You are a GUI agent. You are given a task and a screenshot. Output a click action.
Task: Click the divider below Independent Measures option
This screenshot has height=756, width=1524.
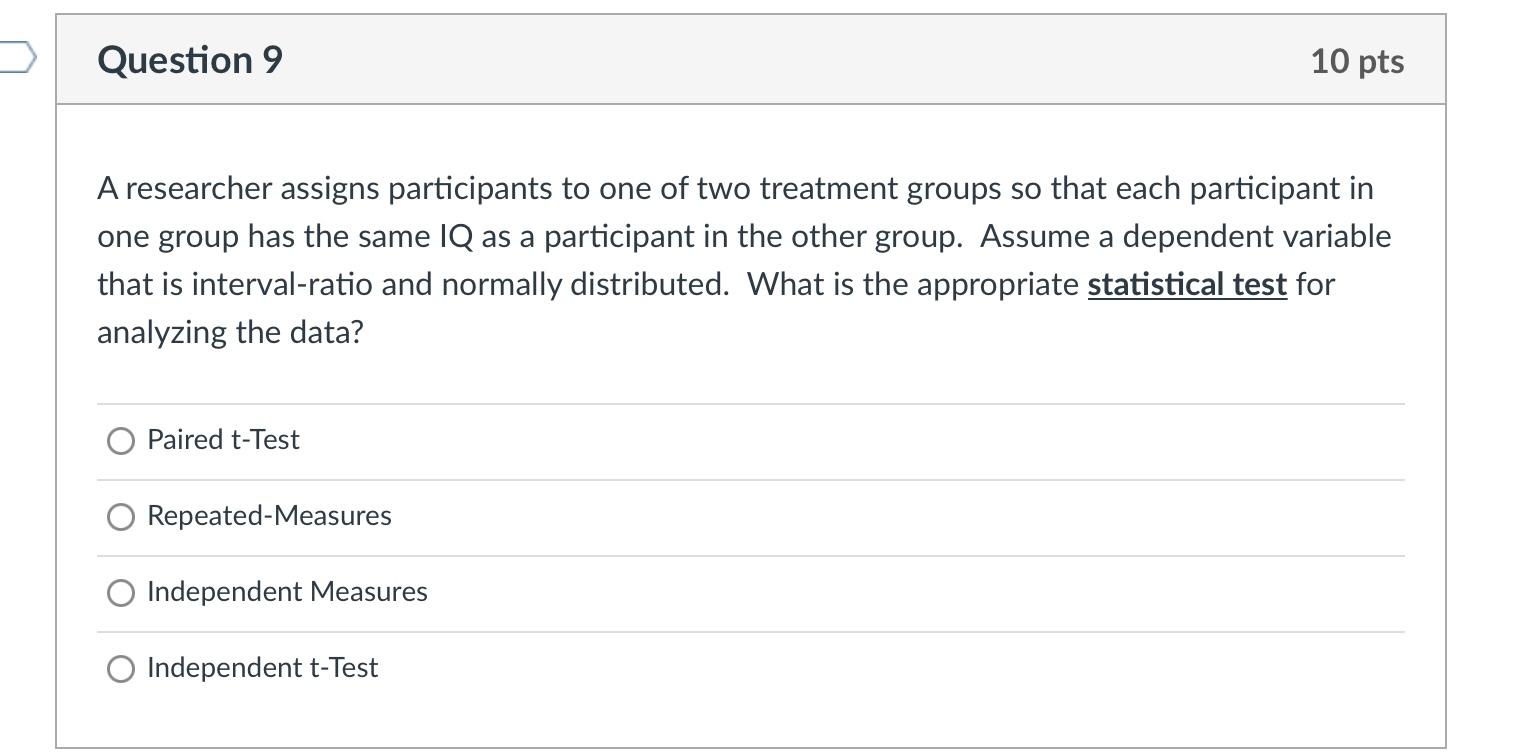pos(750,630)
